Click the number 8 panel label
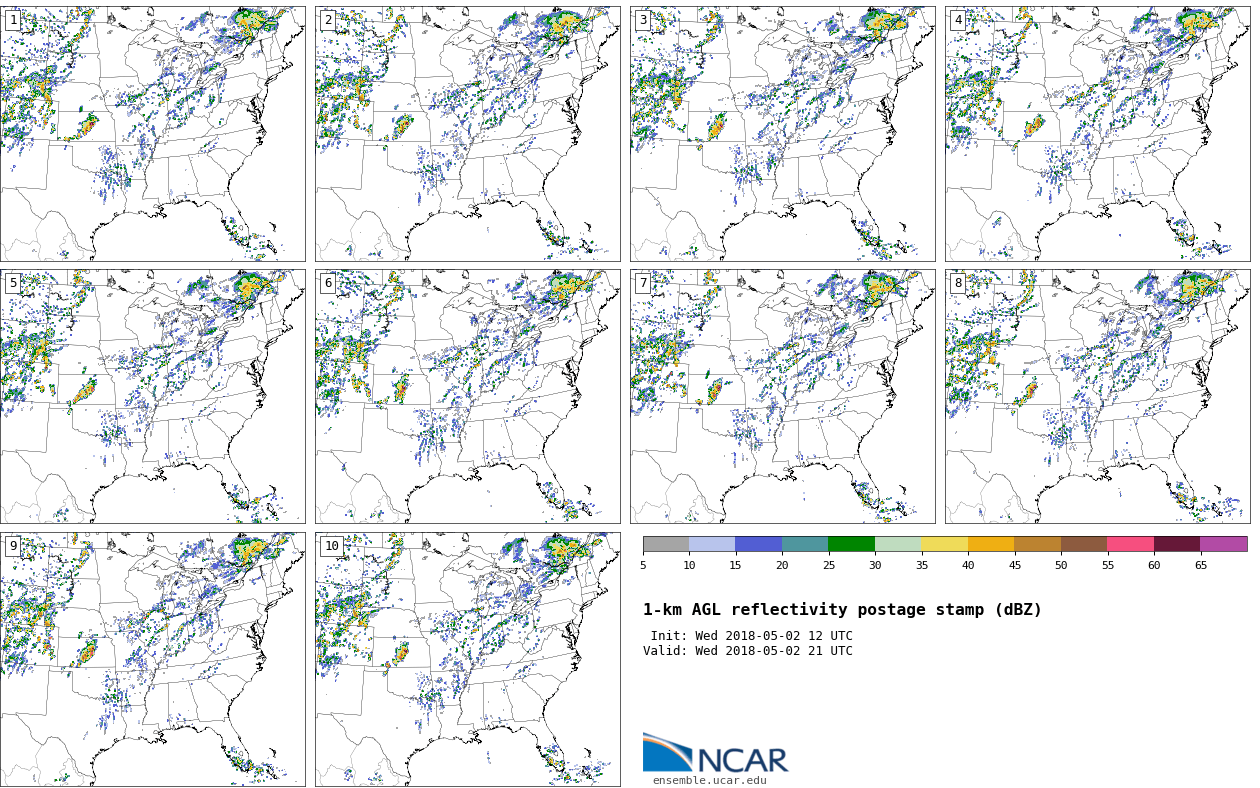The width and height of the screenshot is (1260, 788). click(958, 283)
